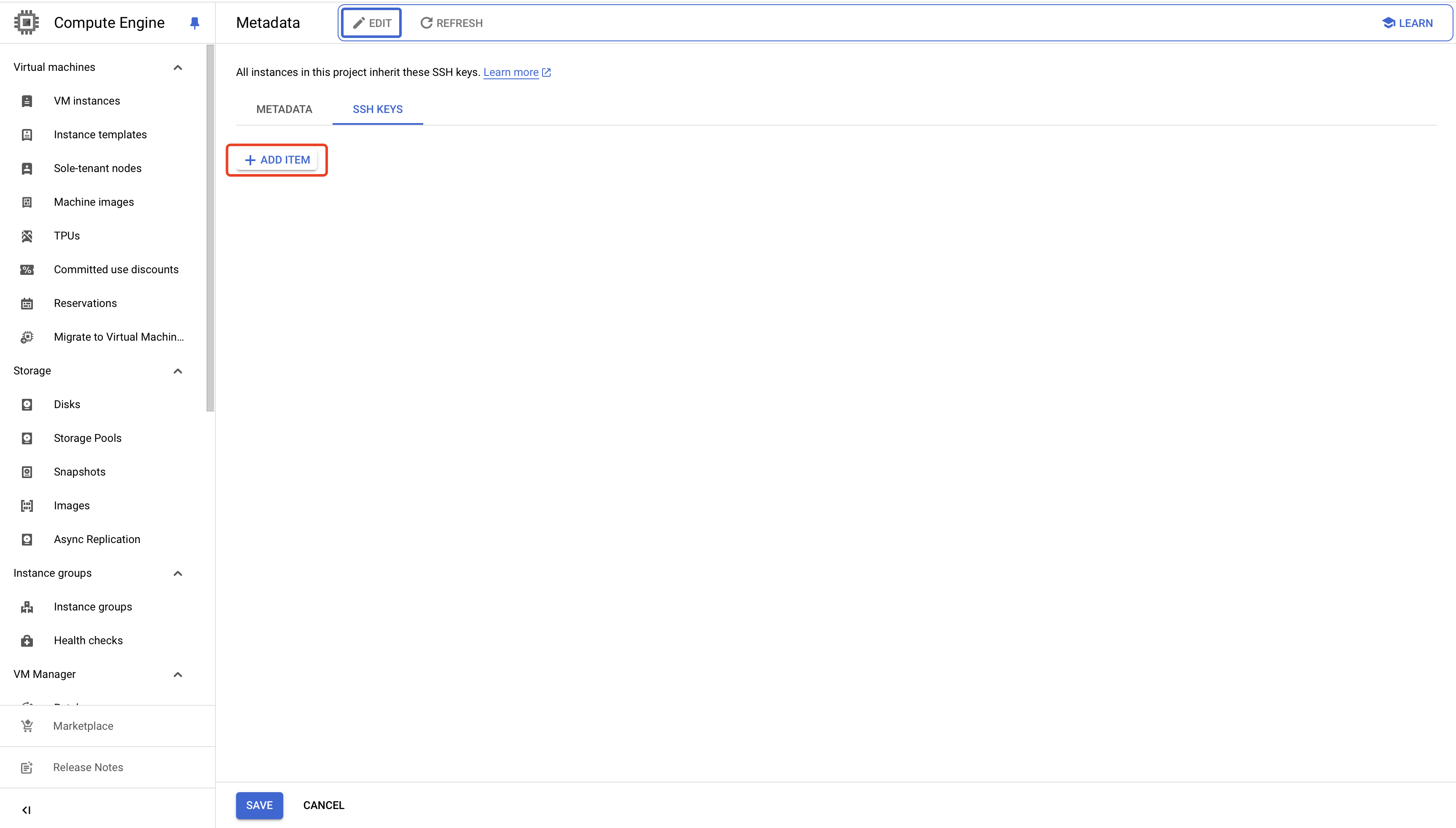This screenshot has width=1456, height=828.
Task: Open the Learn more link
Action: tap(510, 72)
